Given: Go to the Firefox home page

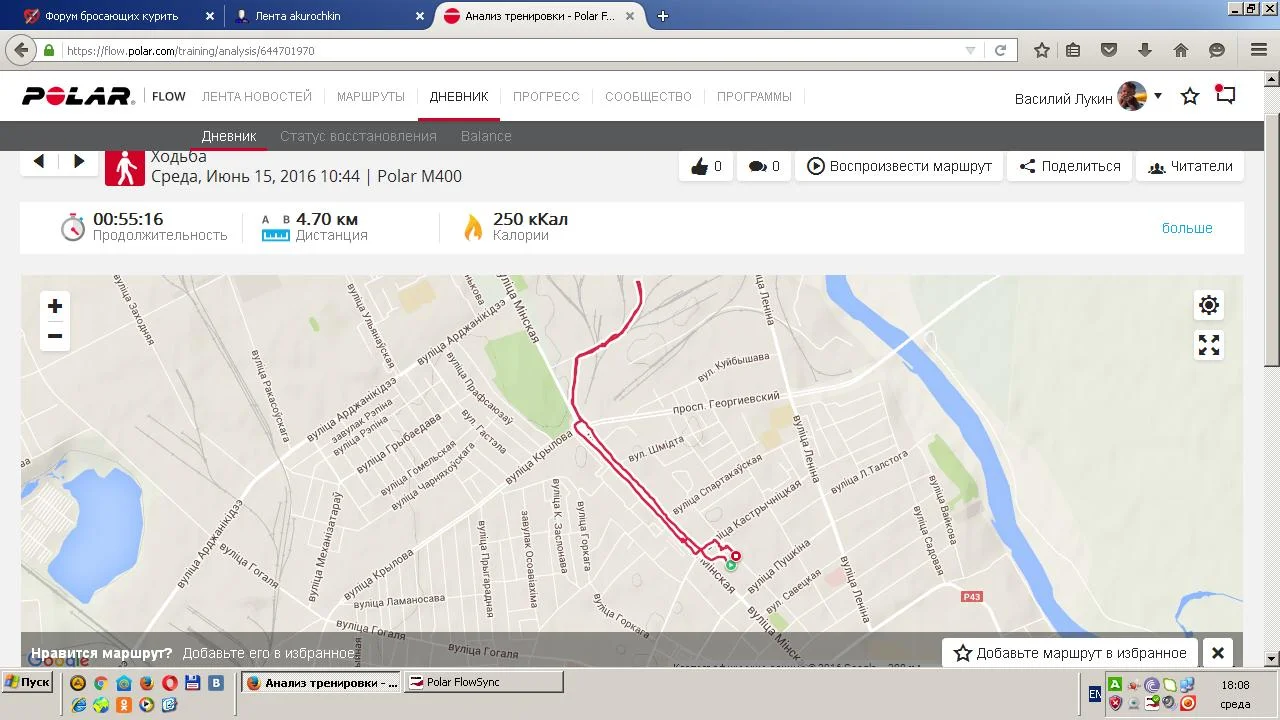Looking at the screenshot, I should click(1181, 50).
